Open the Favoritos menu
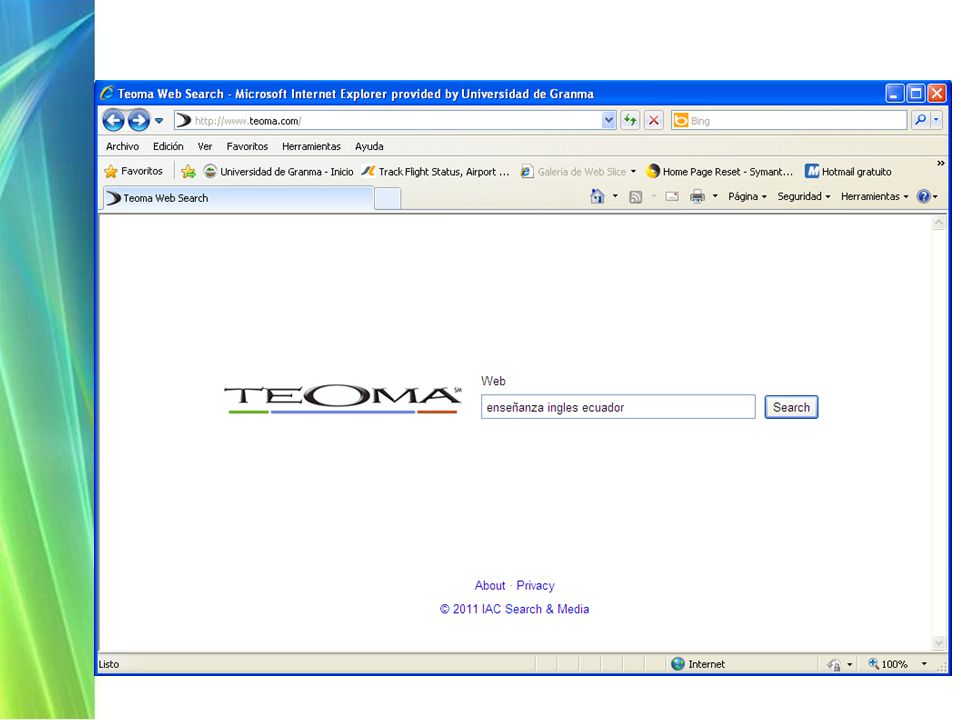 (x=247, y=146)
